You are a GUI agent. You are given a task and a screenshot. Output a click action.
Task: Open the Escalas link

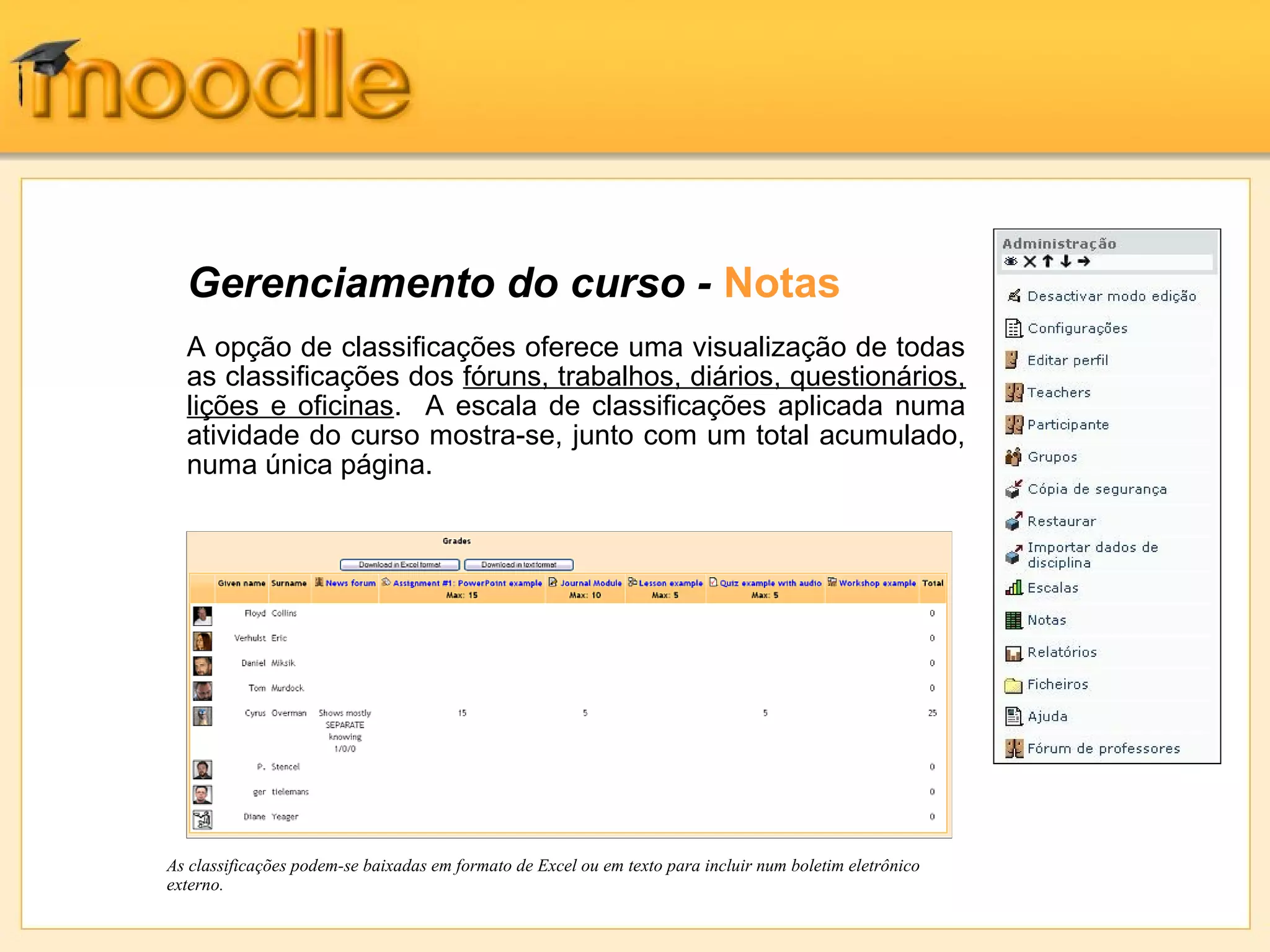pos(1053,588)
